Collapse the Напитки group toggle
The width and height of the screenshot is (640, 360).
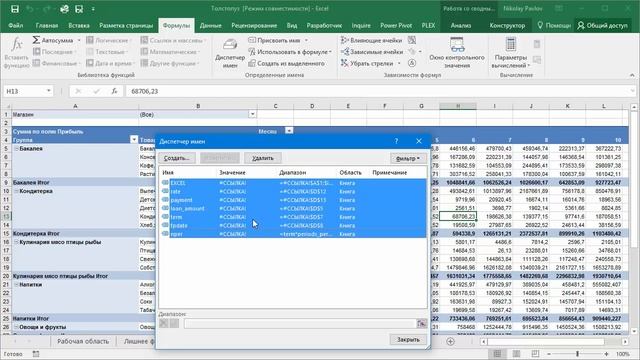[17, 284]
